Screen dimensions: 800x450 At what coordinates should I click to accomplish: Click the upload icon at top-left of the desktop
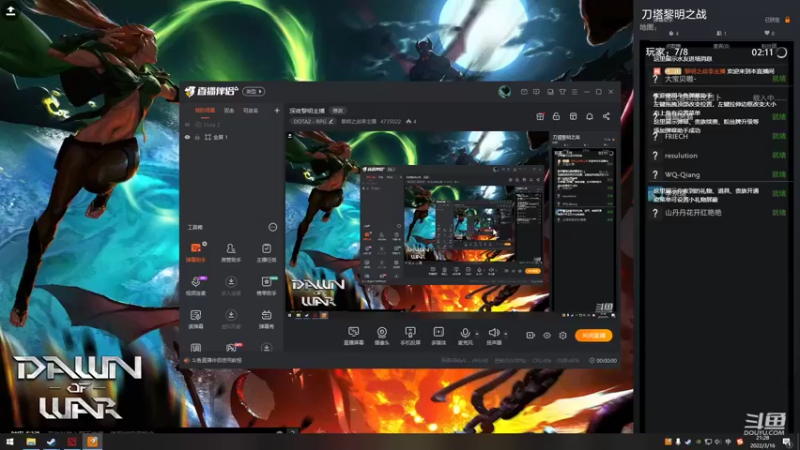point(11,10)
